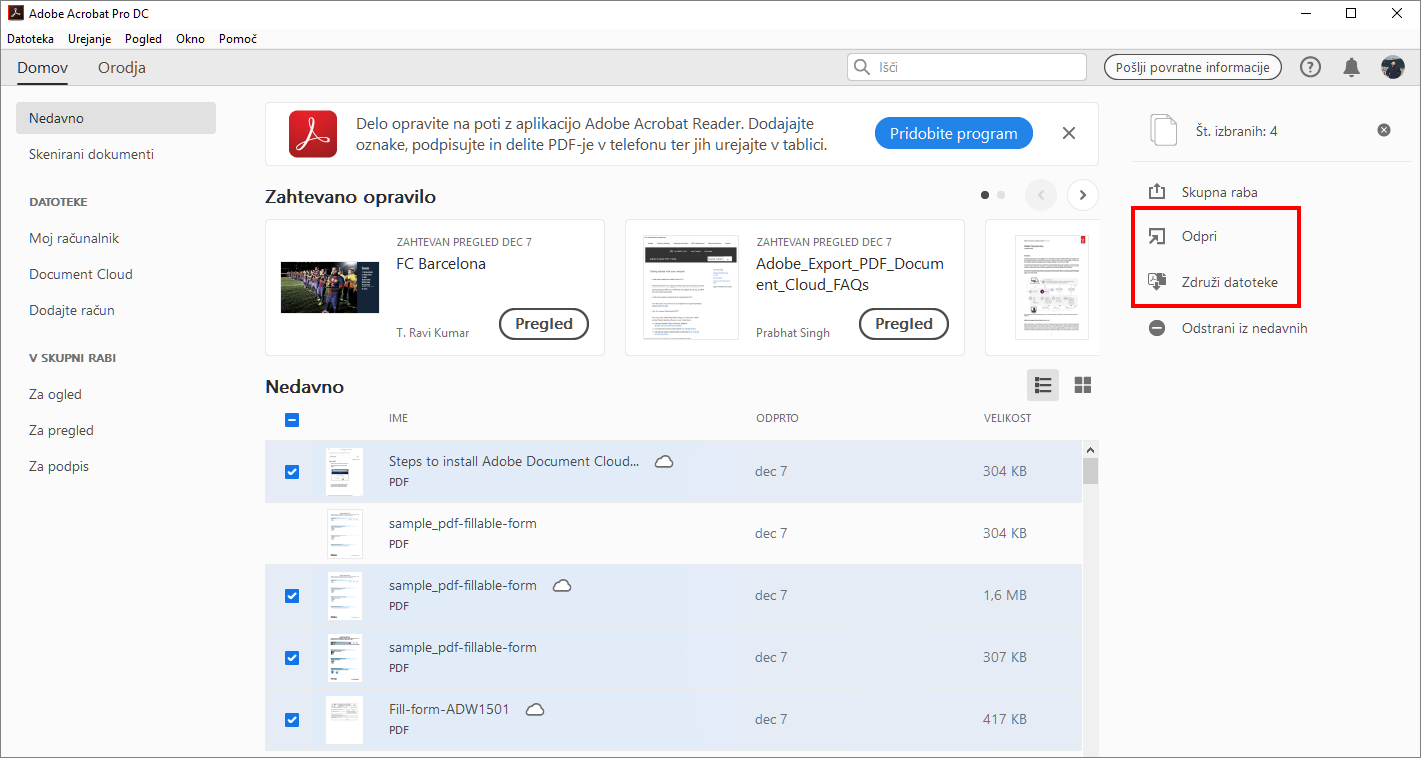Screen dimensions: 1421x758
Task: Click the '417 KB' size value
Action: (x=1005, y=719)
